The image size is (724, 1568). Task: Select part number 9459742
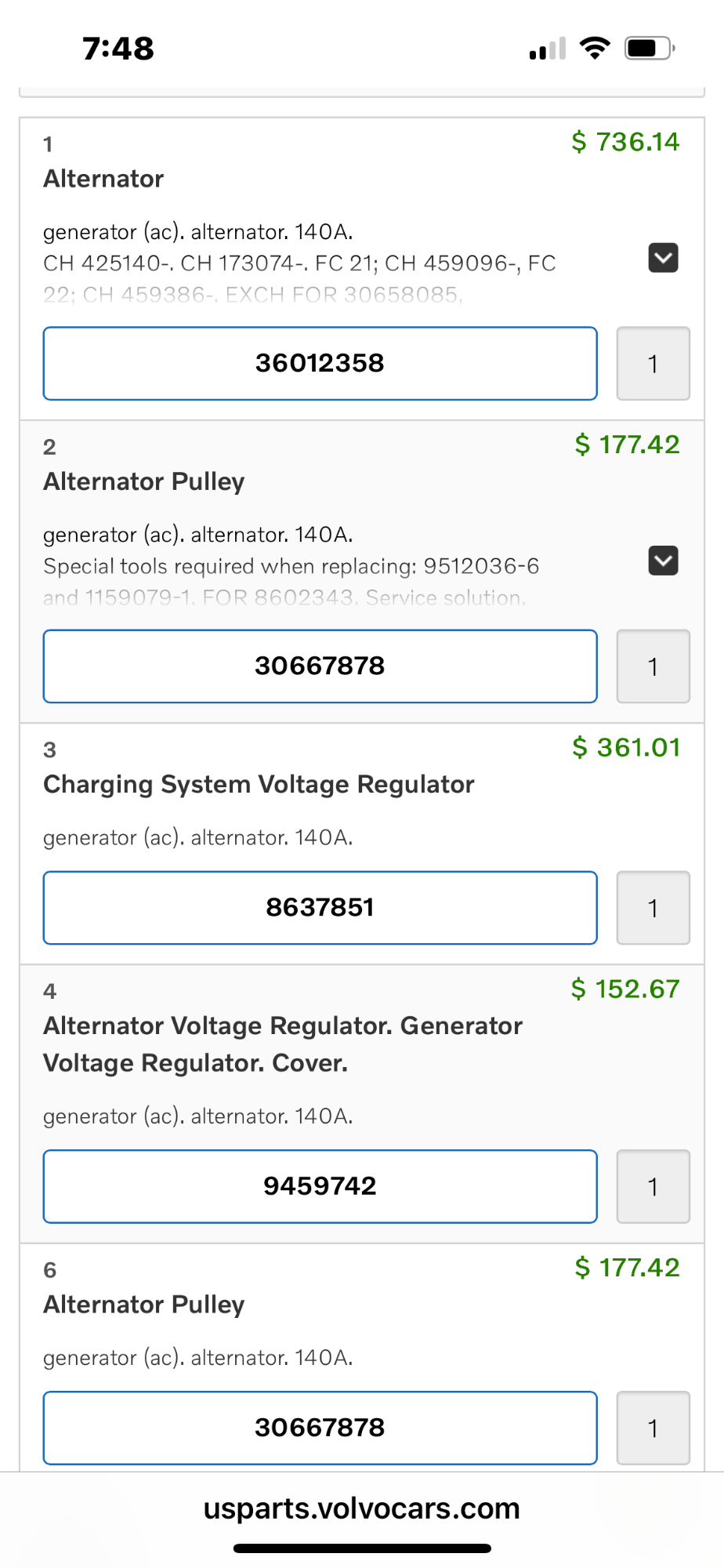320,1186
